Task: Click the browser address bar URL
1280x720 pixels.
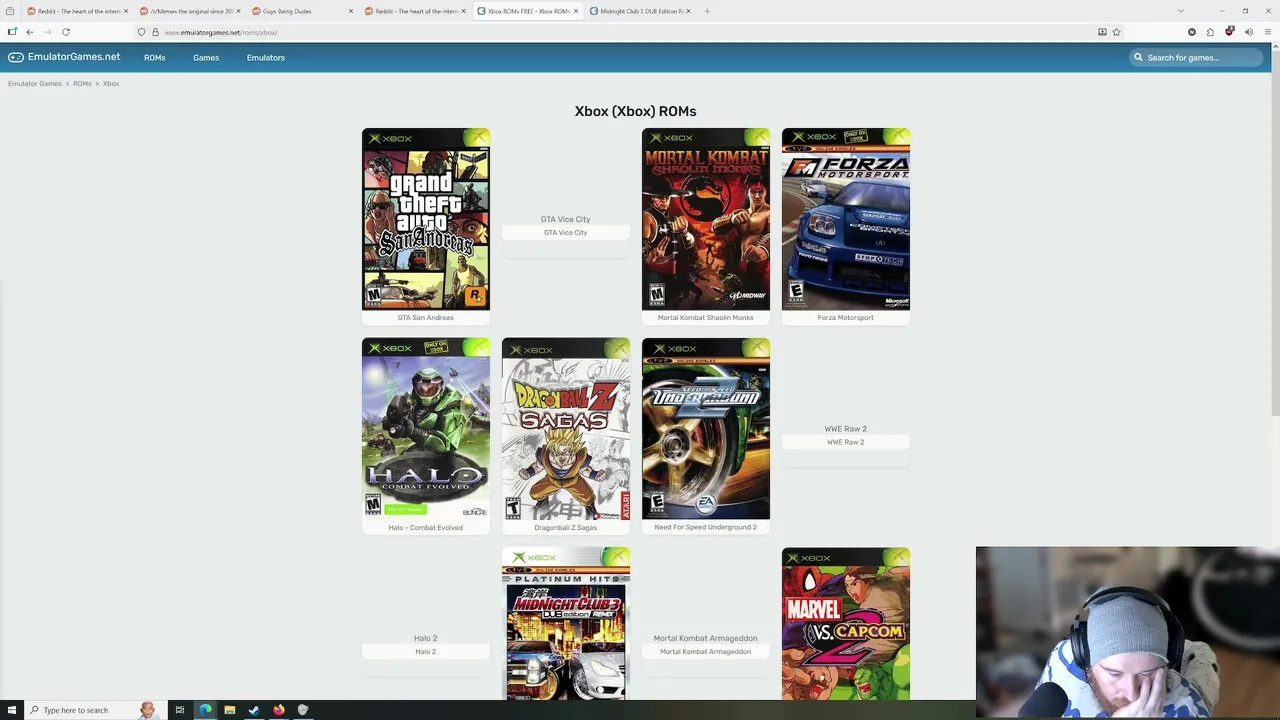Action: [x=221, y=32]
